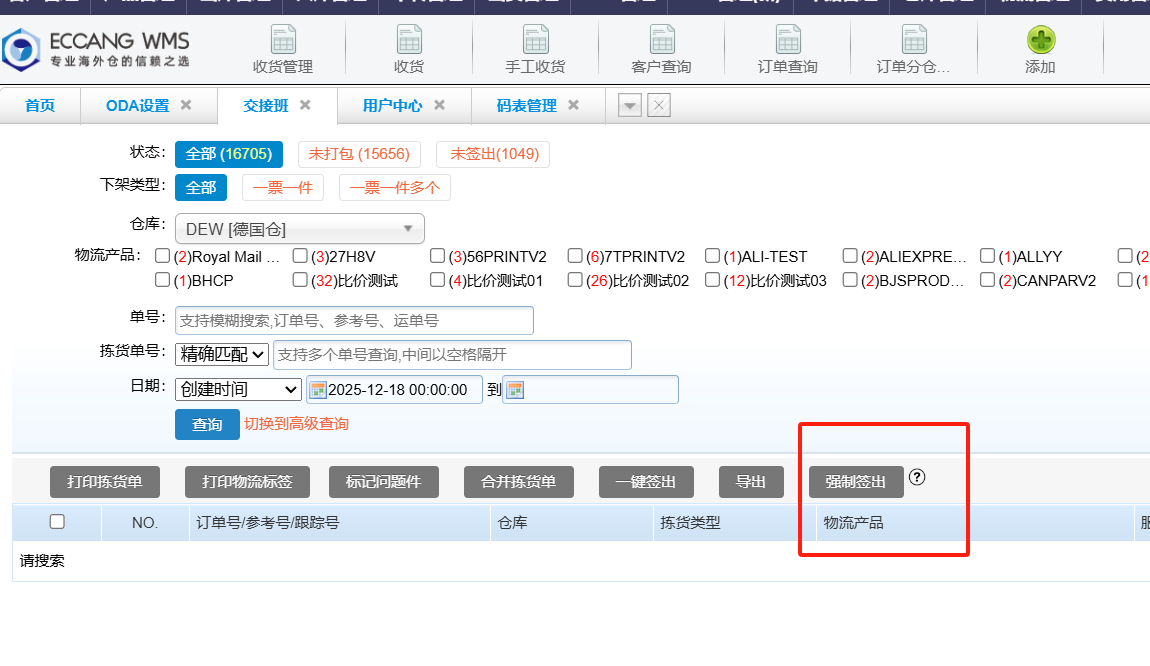
Task: Check the (3)27H8V logistics product
Action: tap(300, 255)
